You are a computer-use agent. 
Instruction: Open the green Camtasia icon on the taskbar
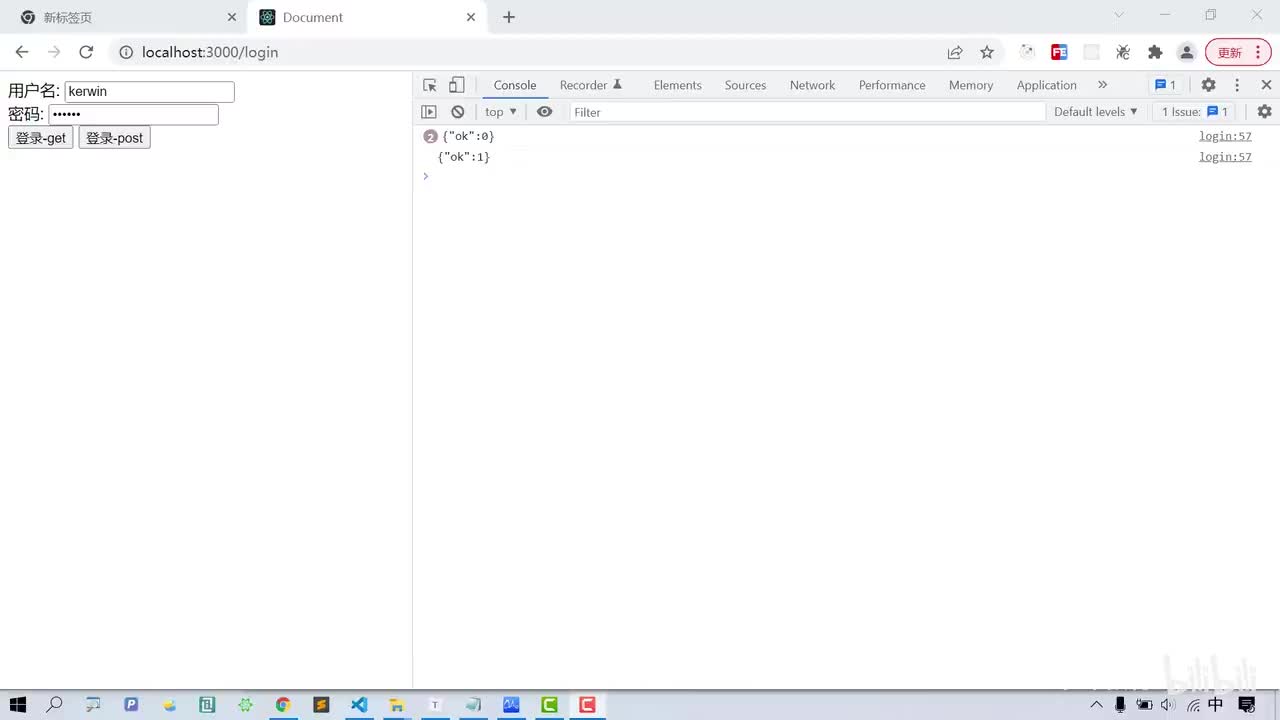(549, 705)
